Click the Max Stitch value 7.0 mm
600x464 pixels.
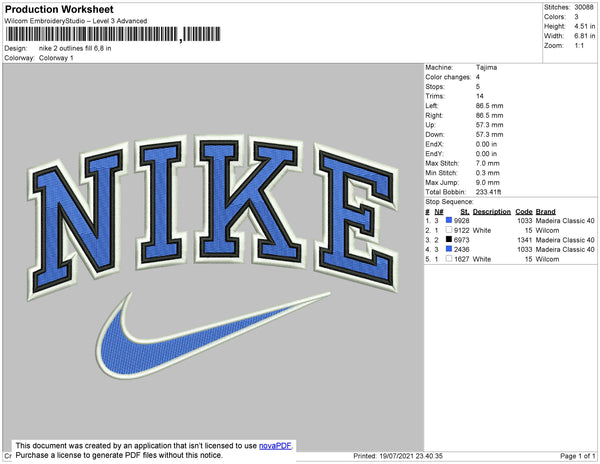click(488, 163)
